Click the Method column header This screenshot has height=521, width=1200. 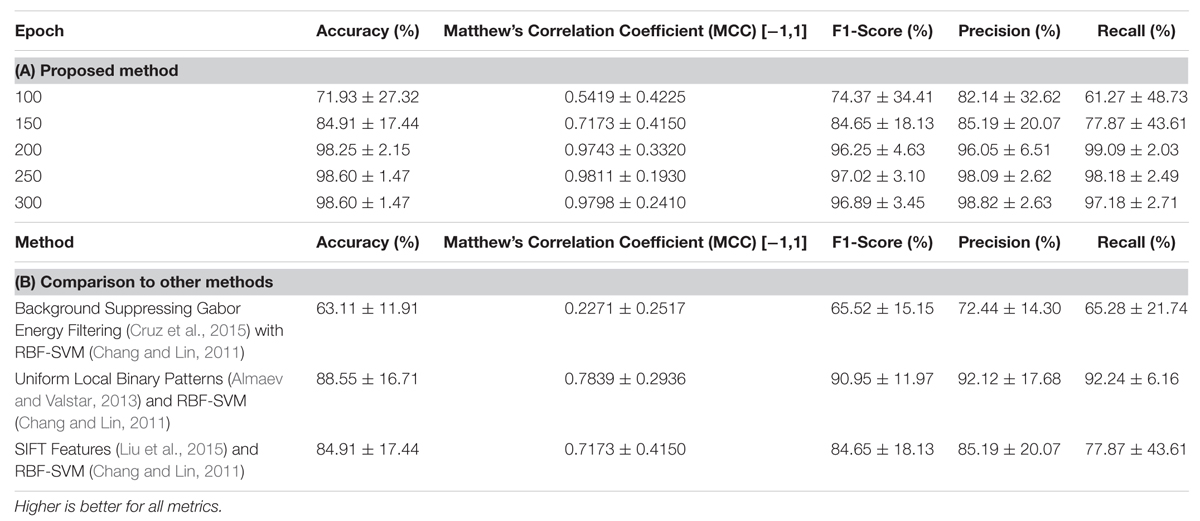click(x=44, y=242)
